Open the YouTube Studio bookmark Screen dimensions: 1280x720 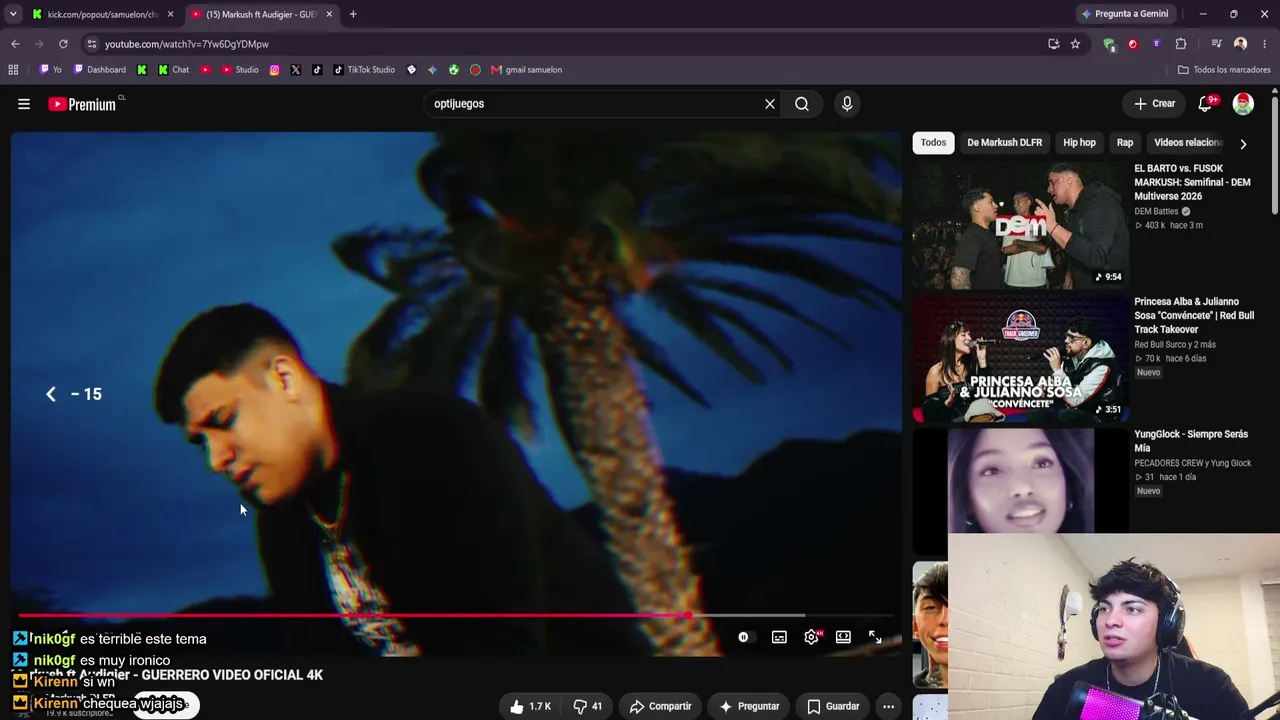(x=240, y=70)
